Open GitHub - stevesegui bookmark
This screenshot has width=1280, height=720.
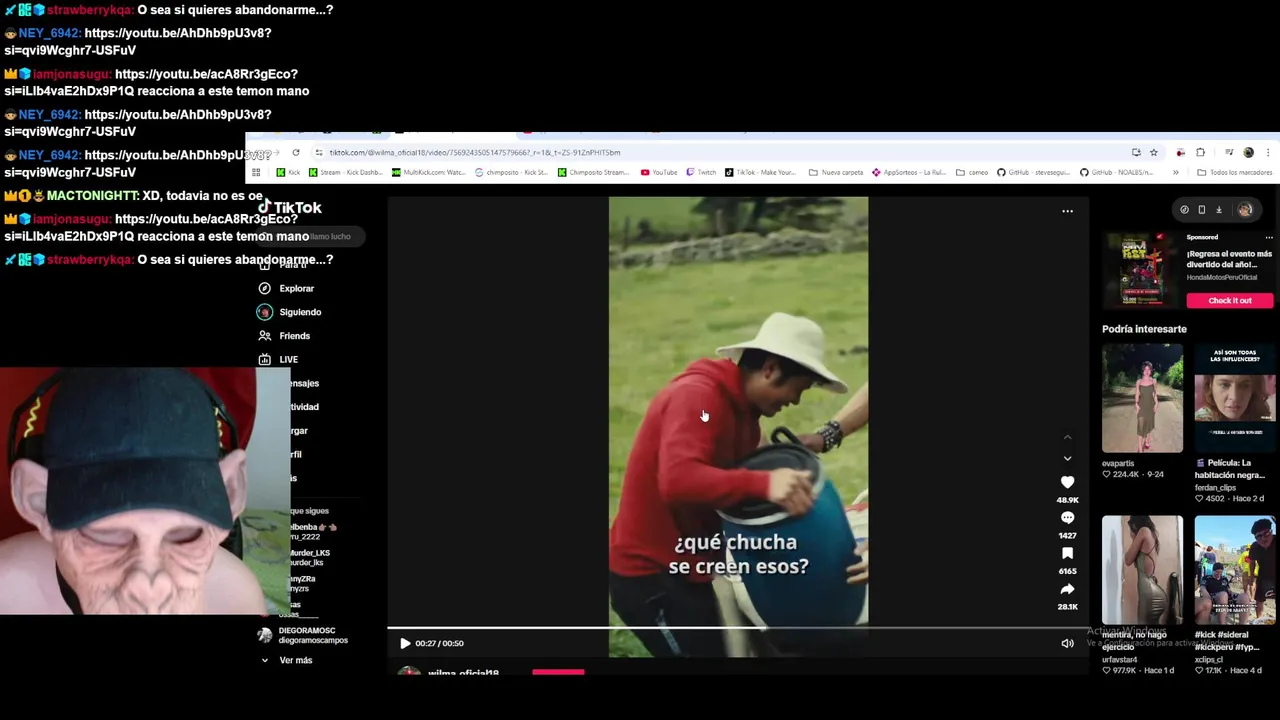(x=1033, y=172)
